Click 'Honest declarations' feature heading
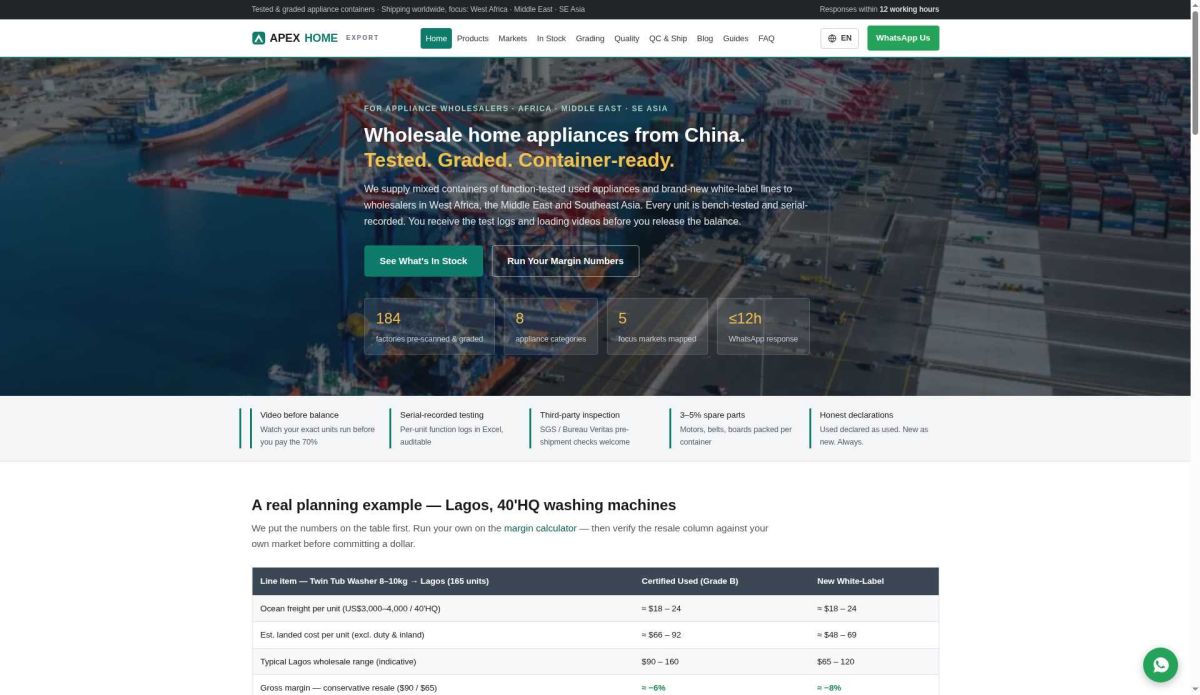The height and width of the screenshot is (695, 1200). click(x=856, y=415)
